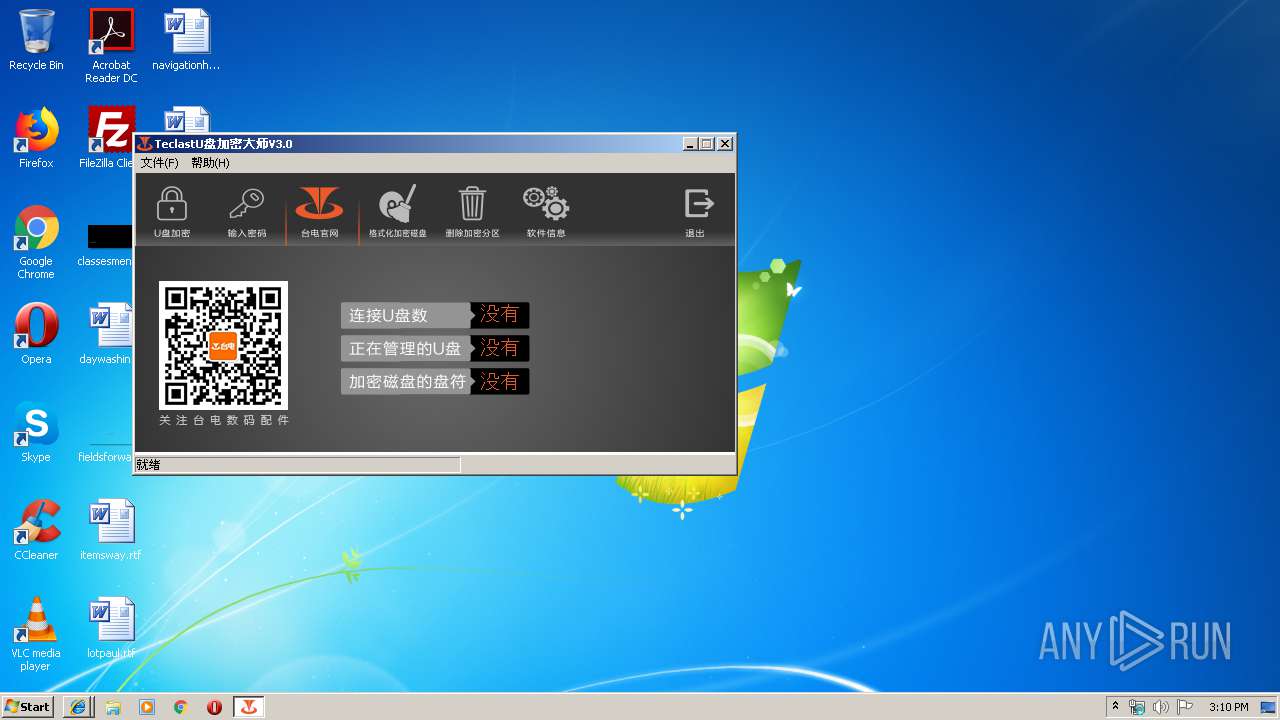Open Windows Media Player taskbar icon
Screen dimensions: 1280x720
[147, 707]
